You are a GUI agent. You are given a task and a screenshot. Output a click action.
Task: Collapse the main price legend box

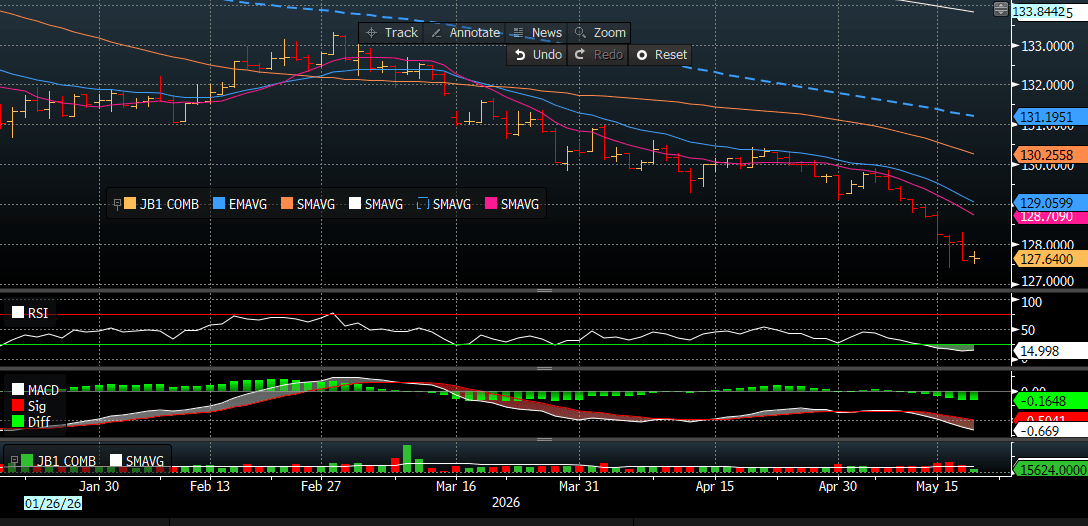(116, 204)
